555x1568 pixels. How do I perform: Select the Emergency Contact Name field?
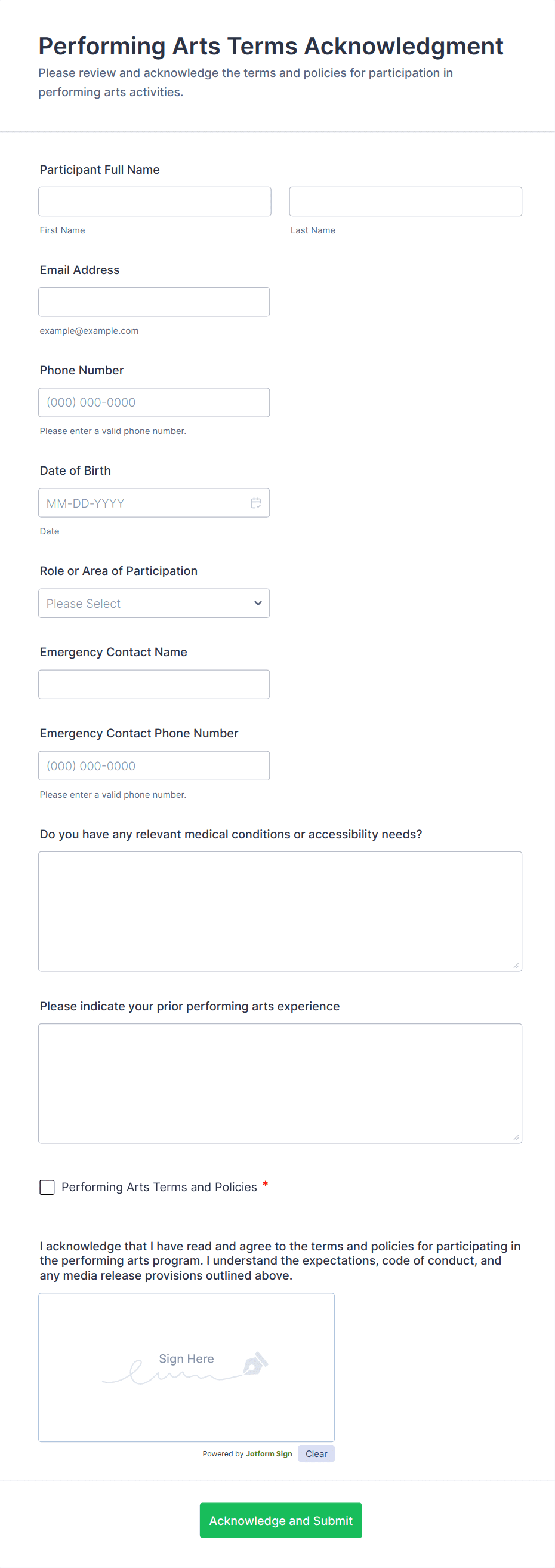pyautogui.click(x=153, y=684)
